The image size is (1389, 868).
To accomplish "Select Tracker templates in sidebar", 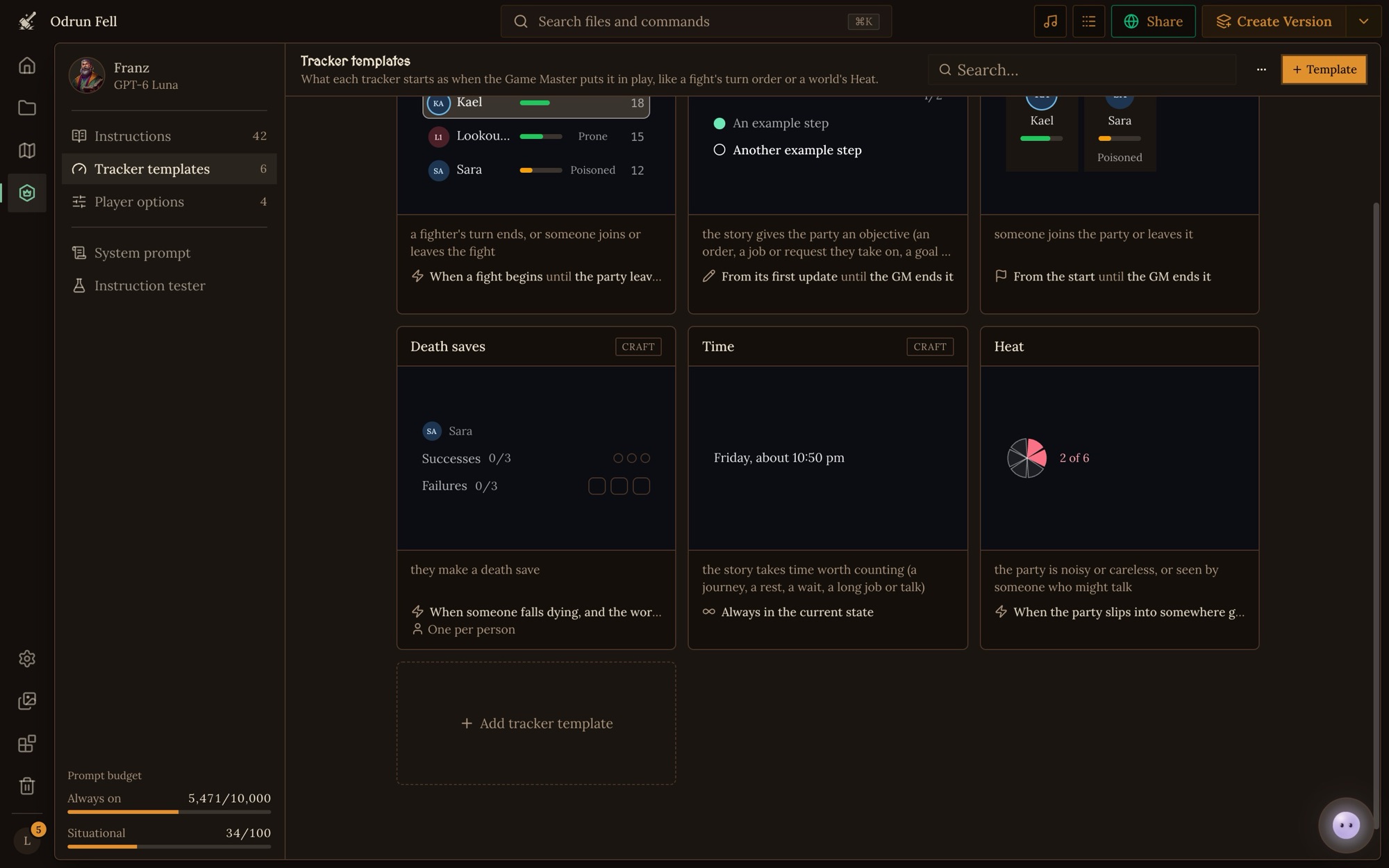I will [x=169, y=169].
